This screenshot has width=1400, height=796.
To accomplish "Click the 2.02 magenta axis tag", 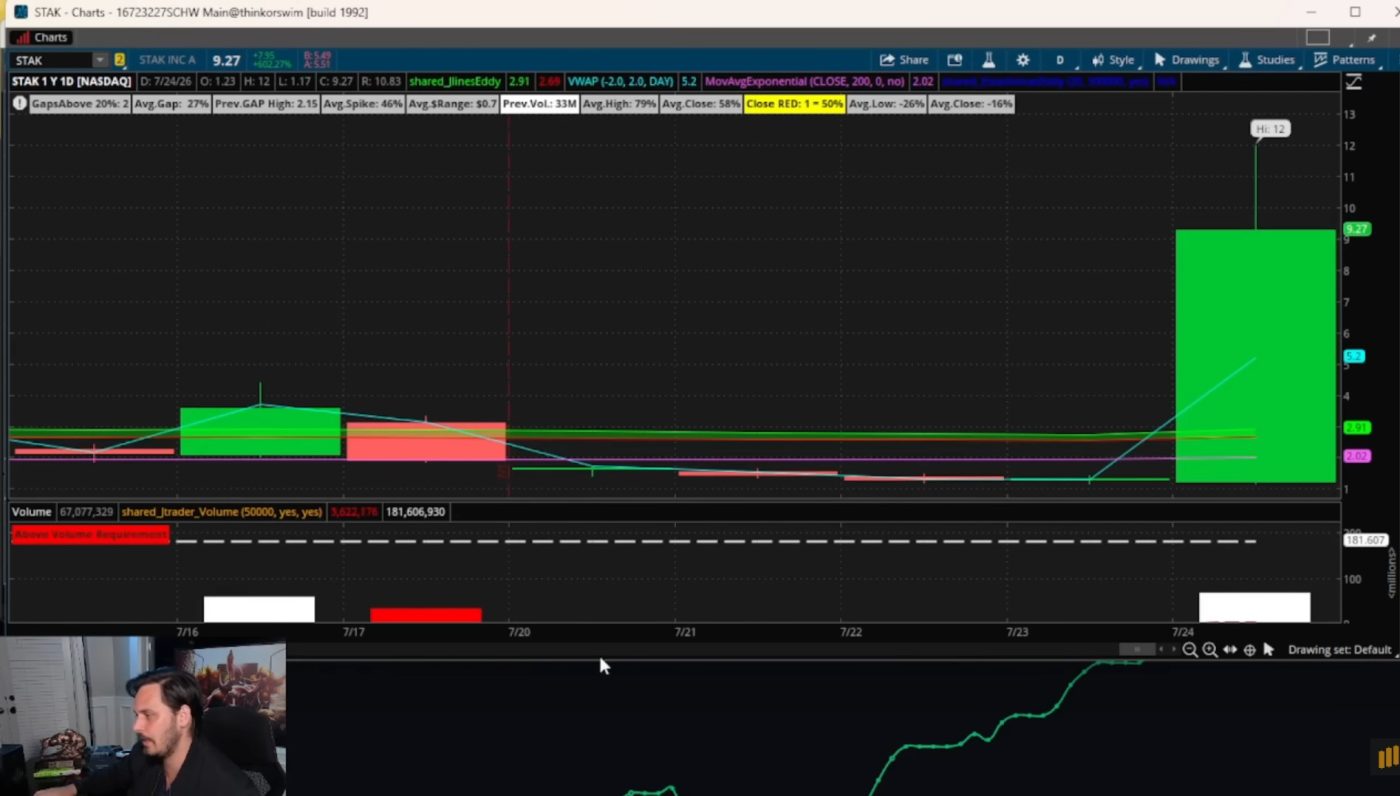I will 1356,456.
